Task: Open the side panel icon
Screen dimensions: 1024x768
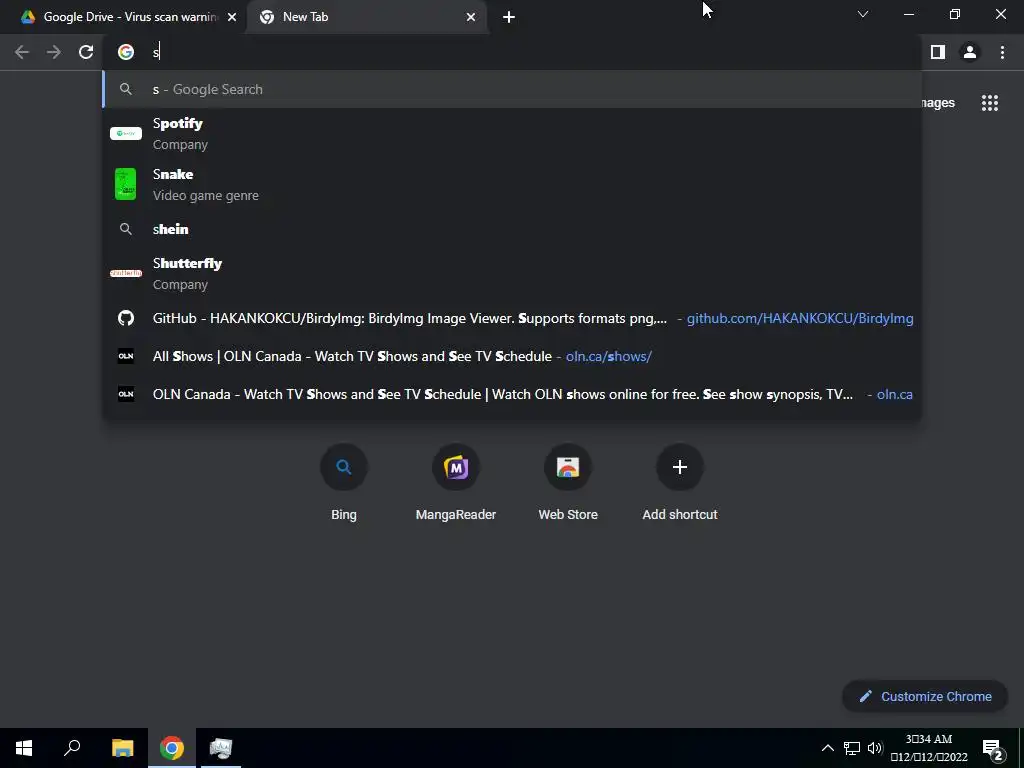Action: click(938, 52)
